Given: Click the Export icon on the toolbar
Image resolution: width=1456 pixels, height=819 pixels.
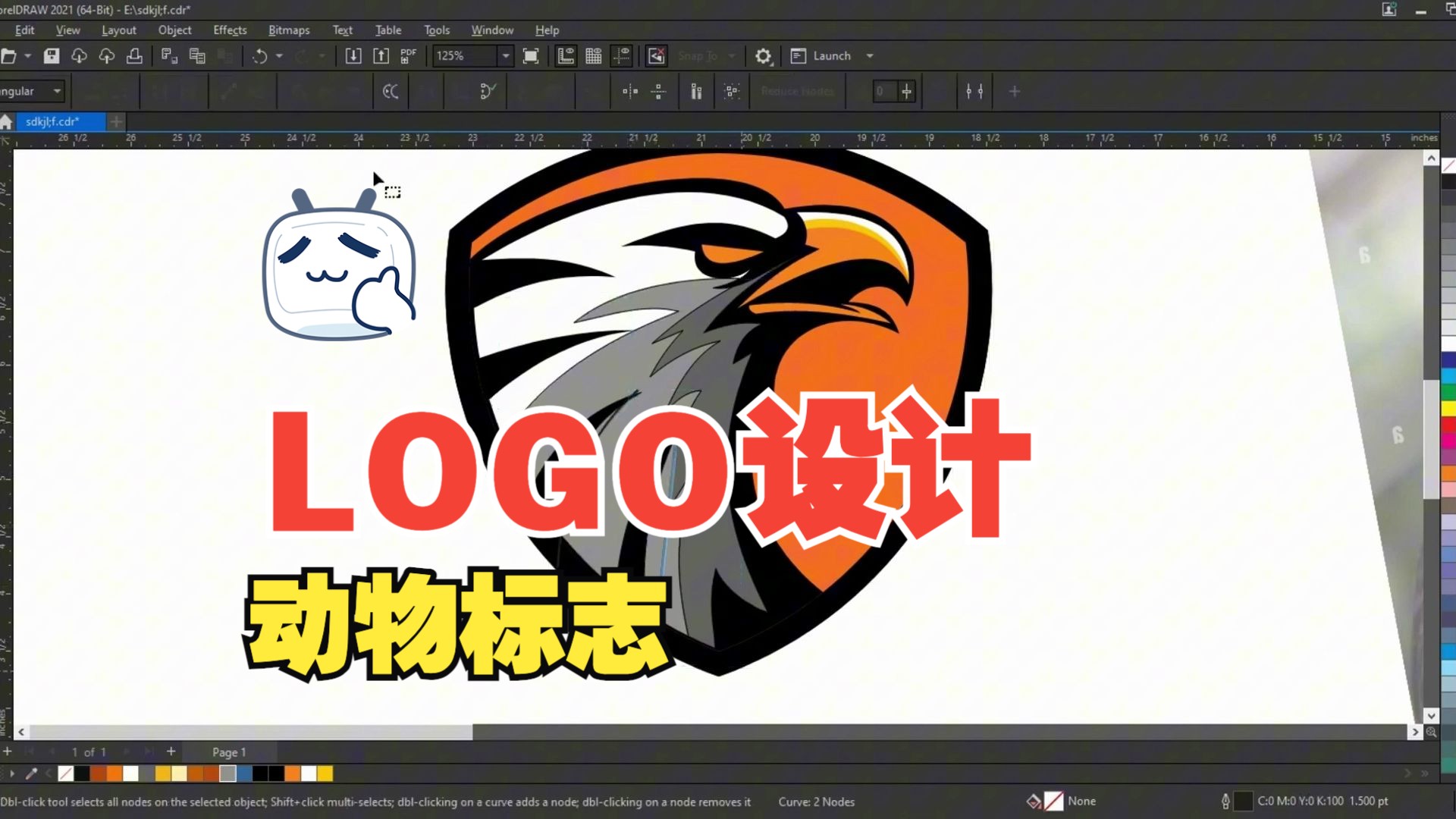Looking at the screenshot, I should [381, 55].
